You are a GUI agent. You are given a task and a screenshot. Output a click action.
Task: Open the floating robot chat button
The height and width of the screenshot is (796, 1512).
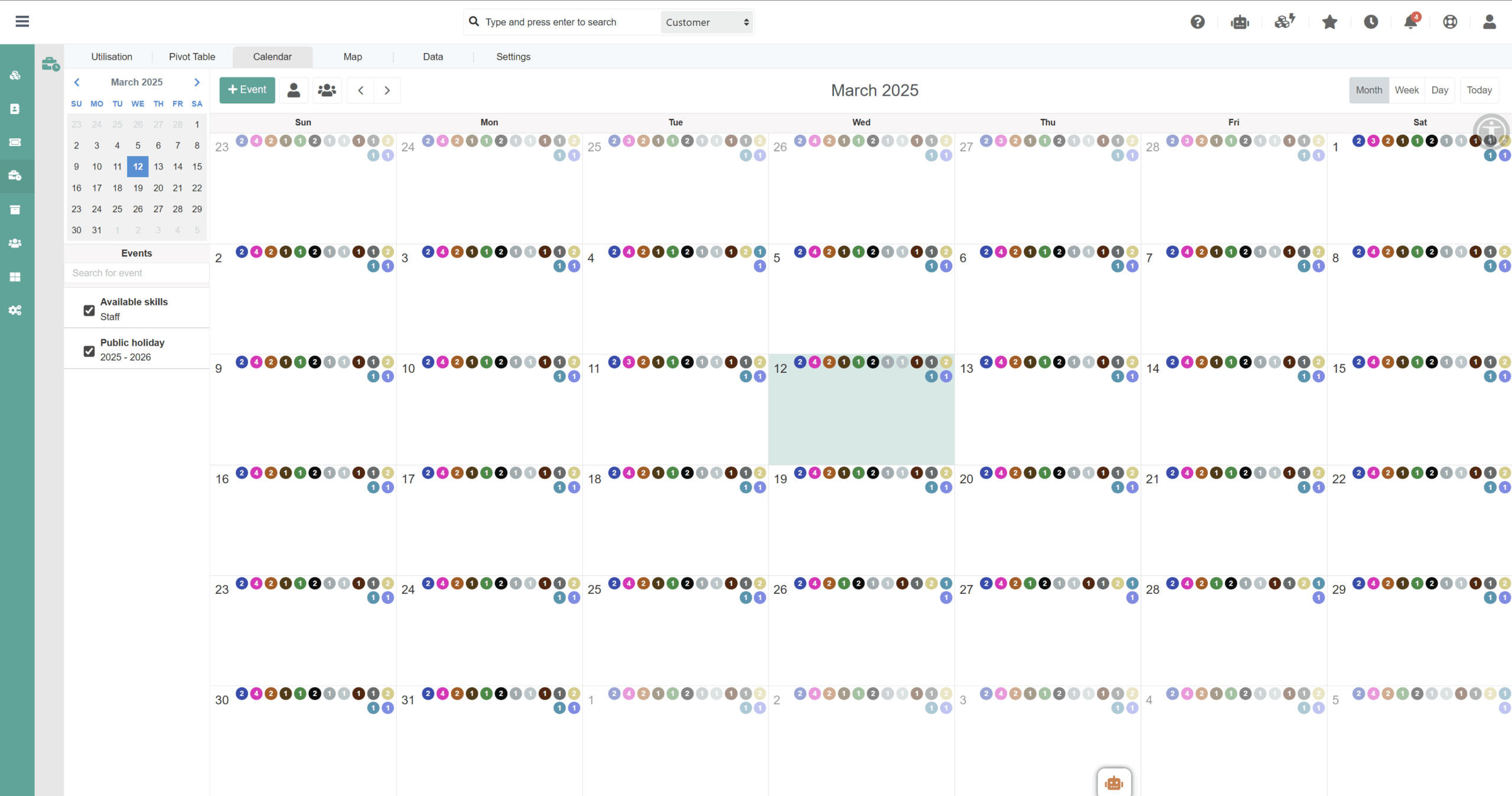(x=1114, y=783)
